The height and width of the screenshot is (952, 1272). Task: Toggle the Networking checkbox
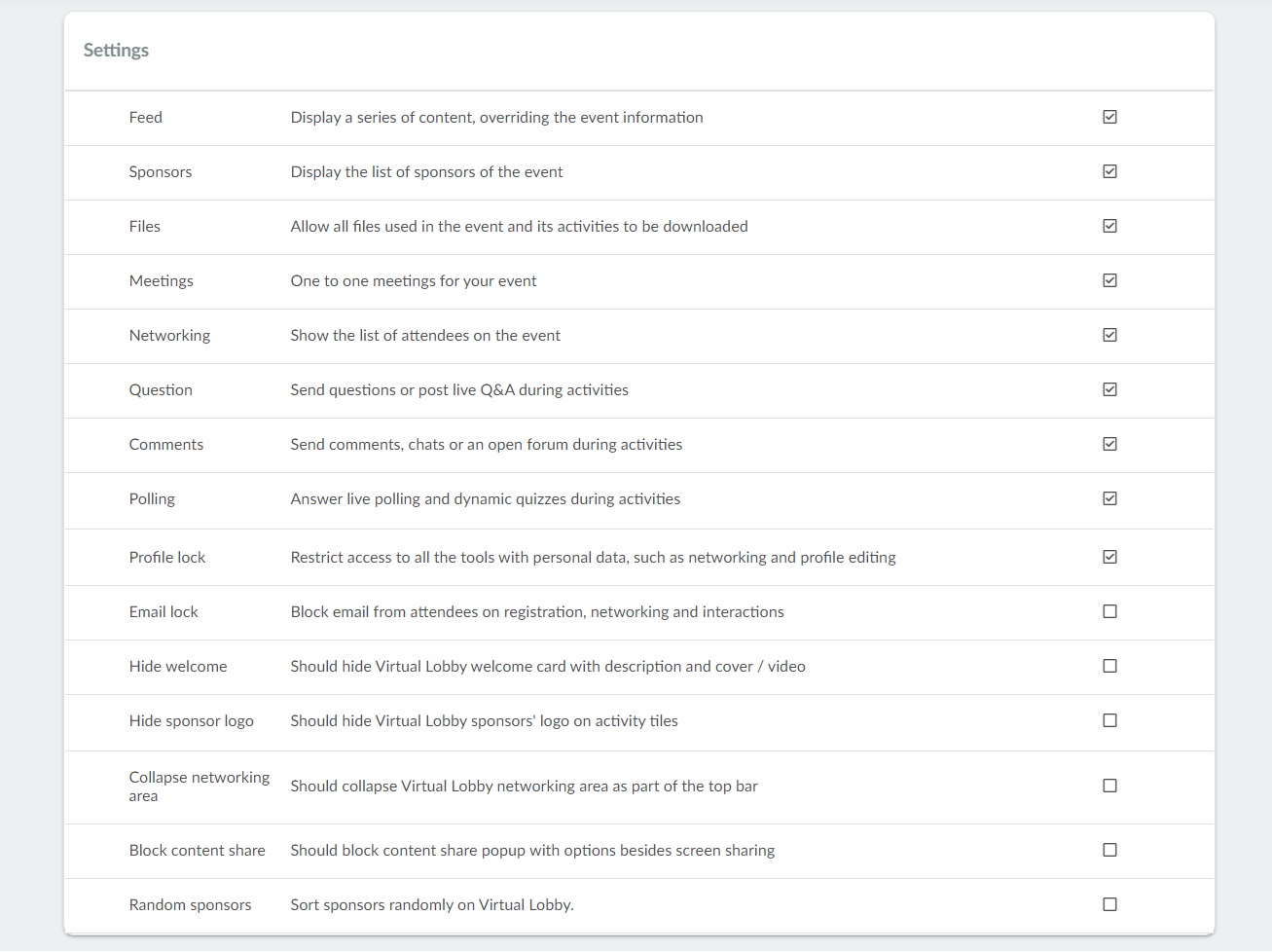point(1109,335)
